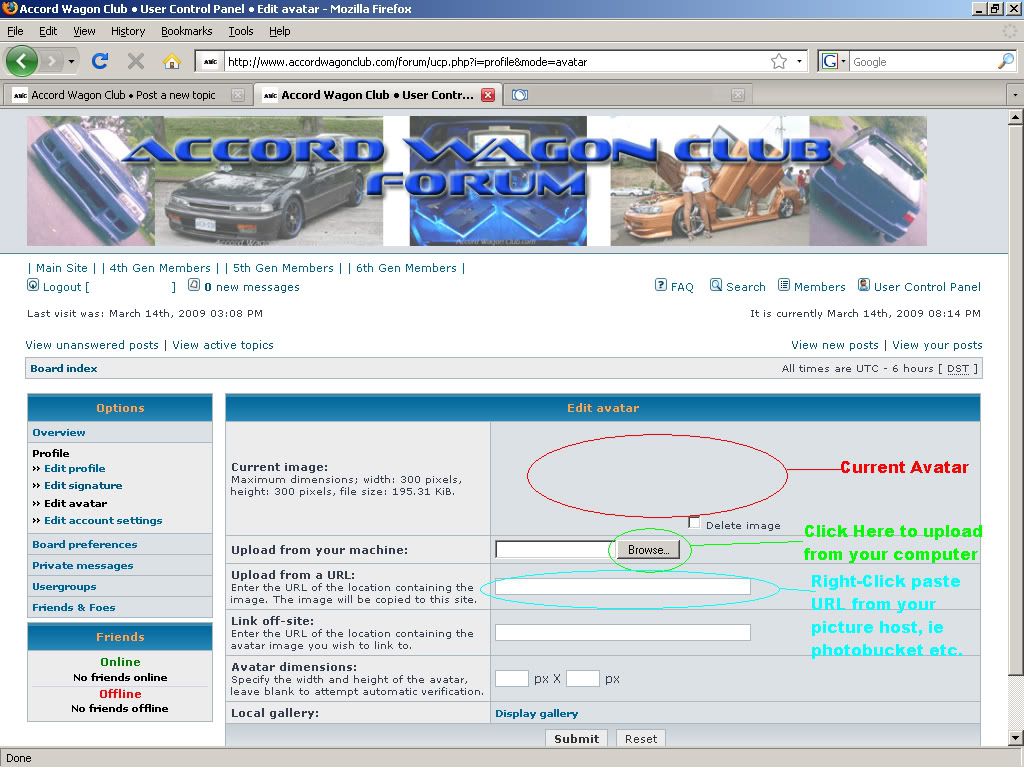The image size is (1024, 768).
Task: Bookmark this page with the star icon
Action: (778, 61)
